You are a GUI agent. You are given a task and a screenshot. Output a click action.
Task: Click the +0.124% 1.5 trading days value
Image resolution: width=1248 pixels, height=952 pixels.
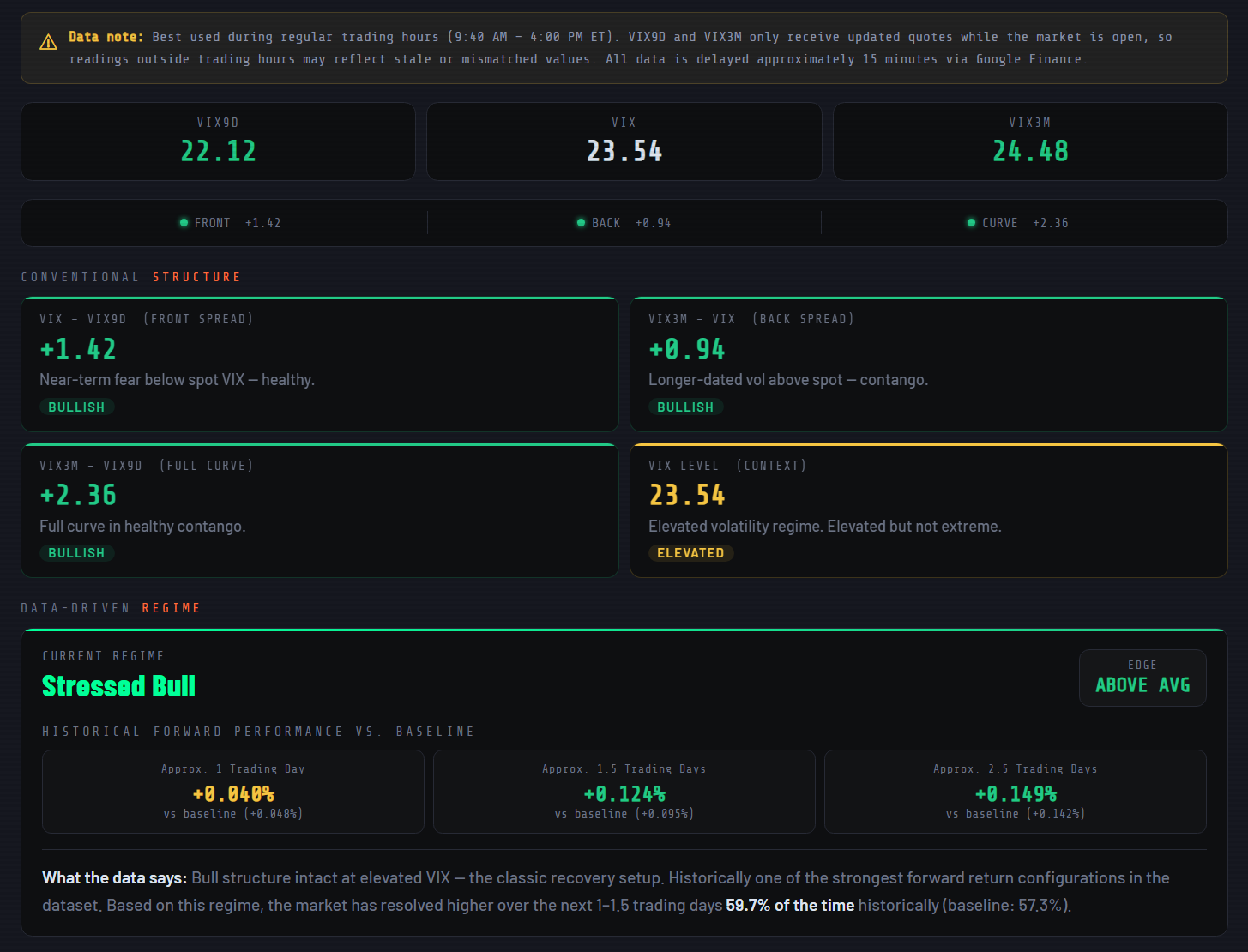pos(624,794)
